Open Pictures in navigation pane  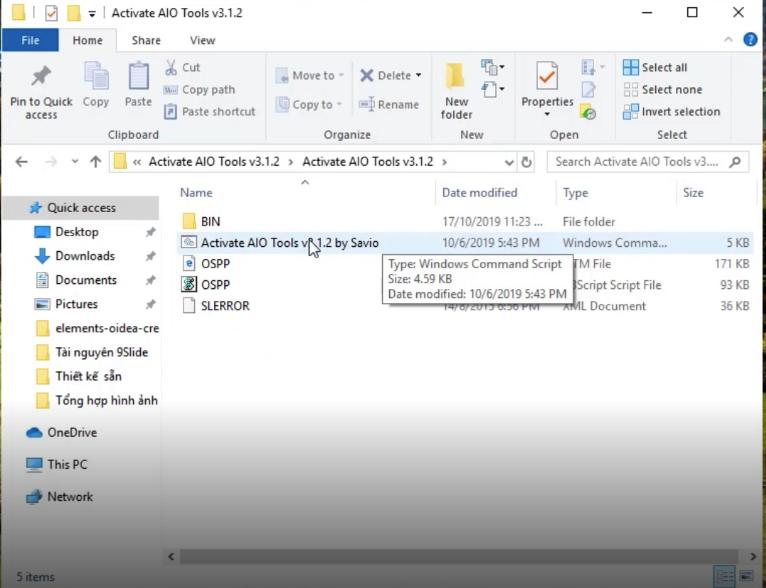76,304
